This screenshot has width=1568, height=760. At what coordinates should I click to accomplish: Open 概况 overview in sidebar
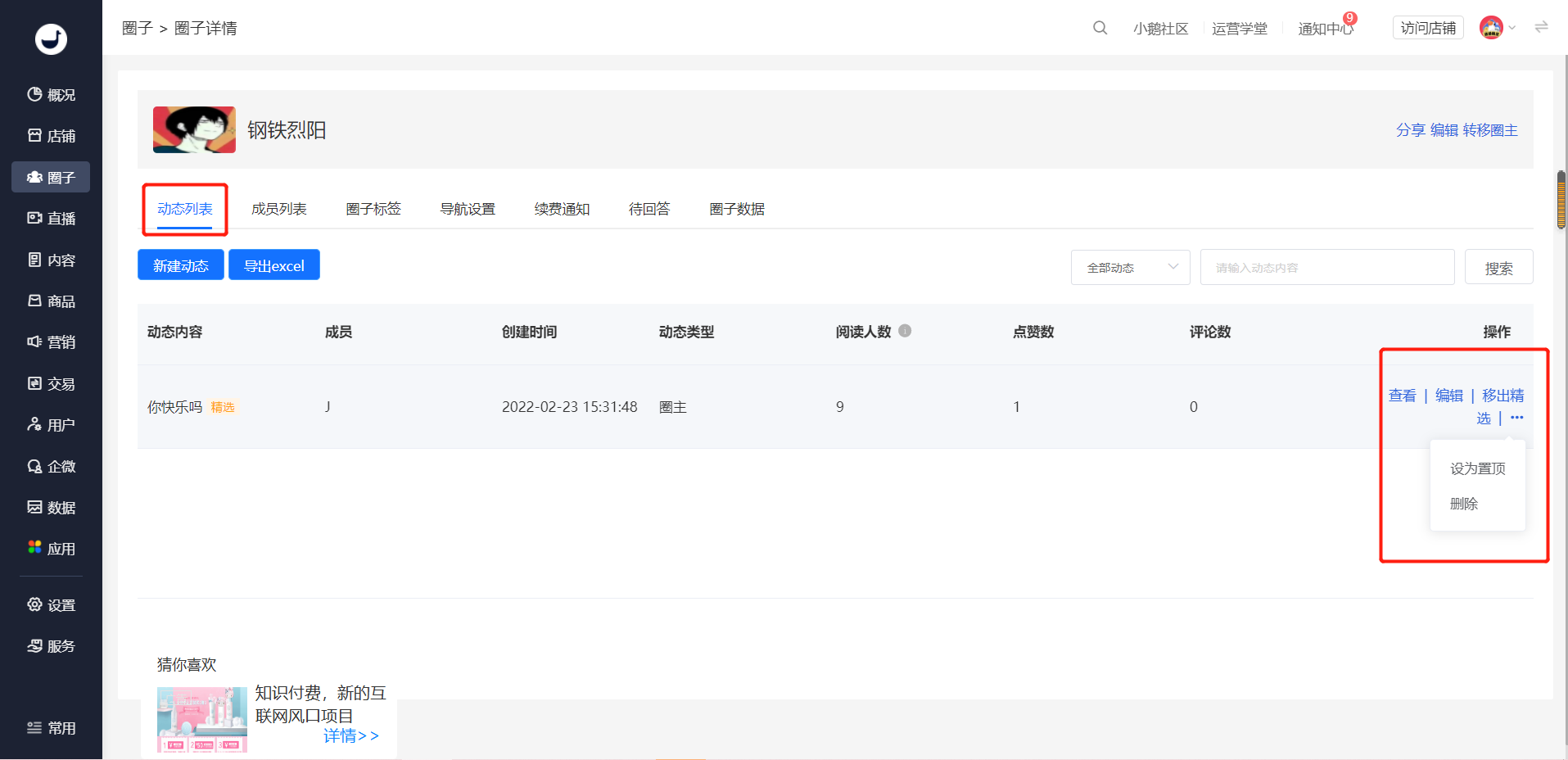tap(51, 95)
